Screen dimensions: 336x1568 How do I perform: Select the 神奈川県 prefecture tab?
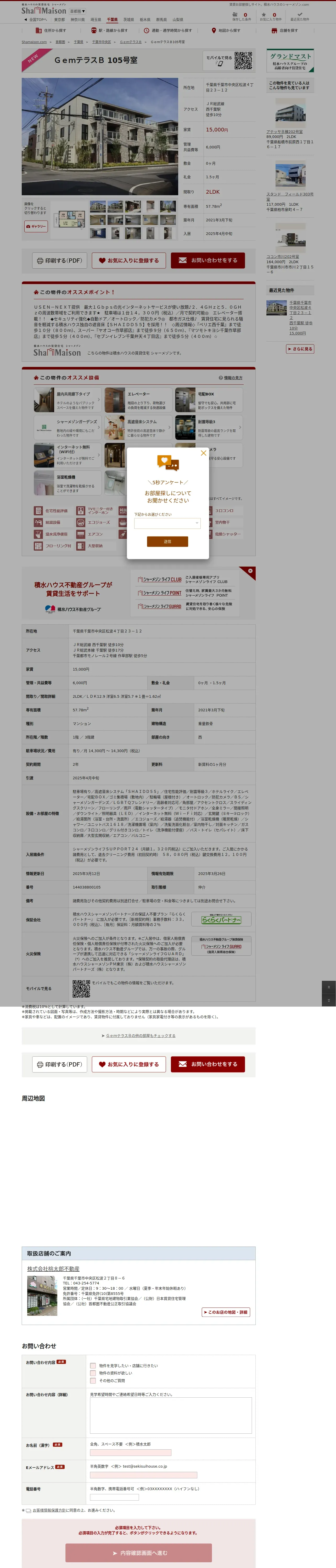[x=77, y=20]
